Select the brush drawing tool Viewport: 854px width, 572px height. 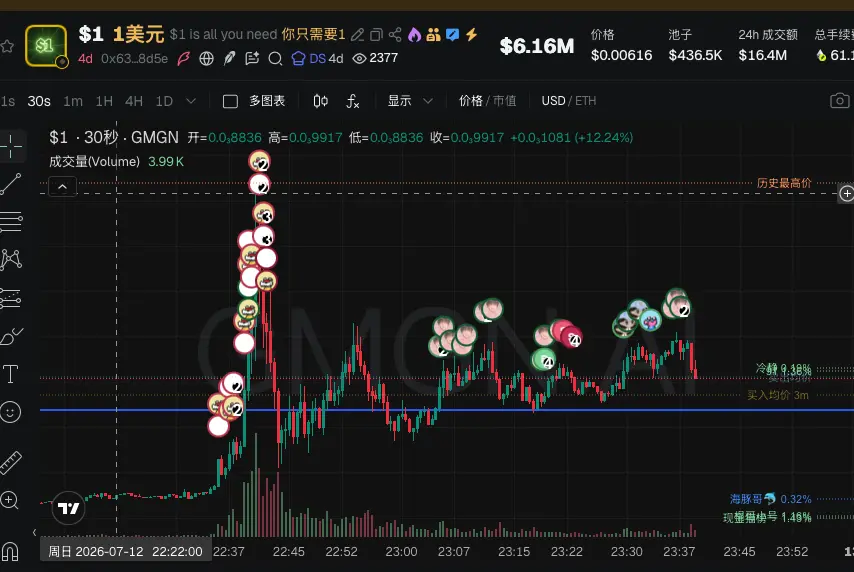(11, 336)
